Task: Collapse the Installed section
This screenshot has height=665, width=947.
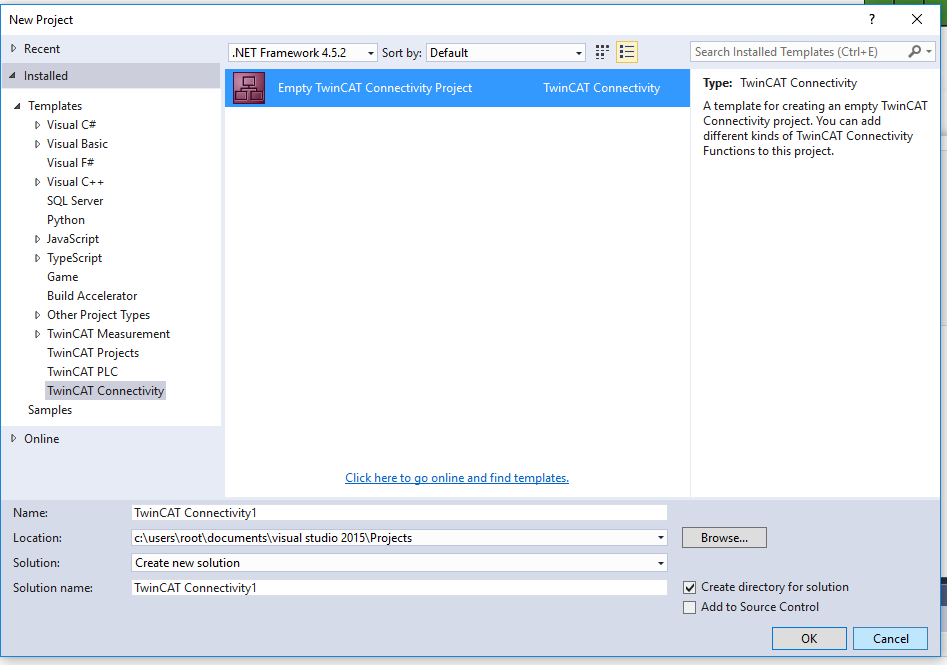Action: [x=13, y=75]
